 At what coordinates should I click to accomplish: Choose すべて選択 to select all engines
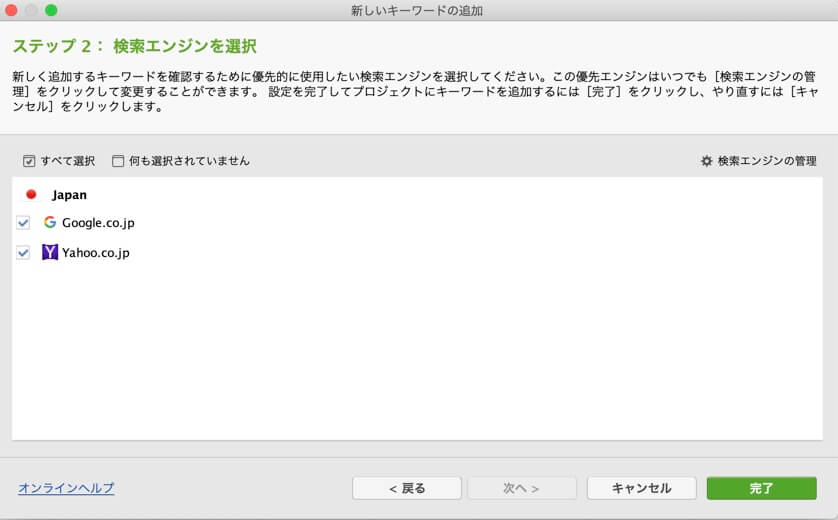pyautogui.click(x=29, y=161)
